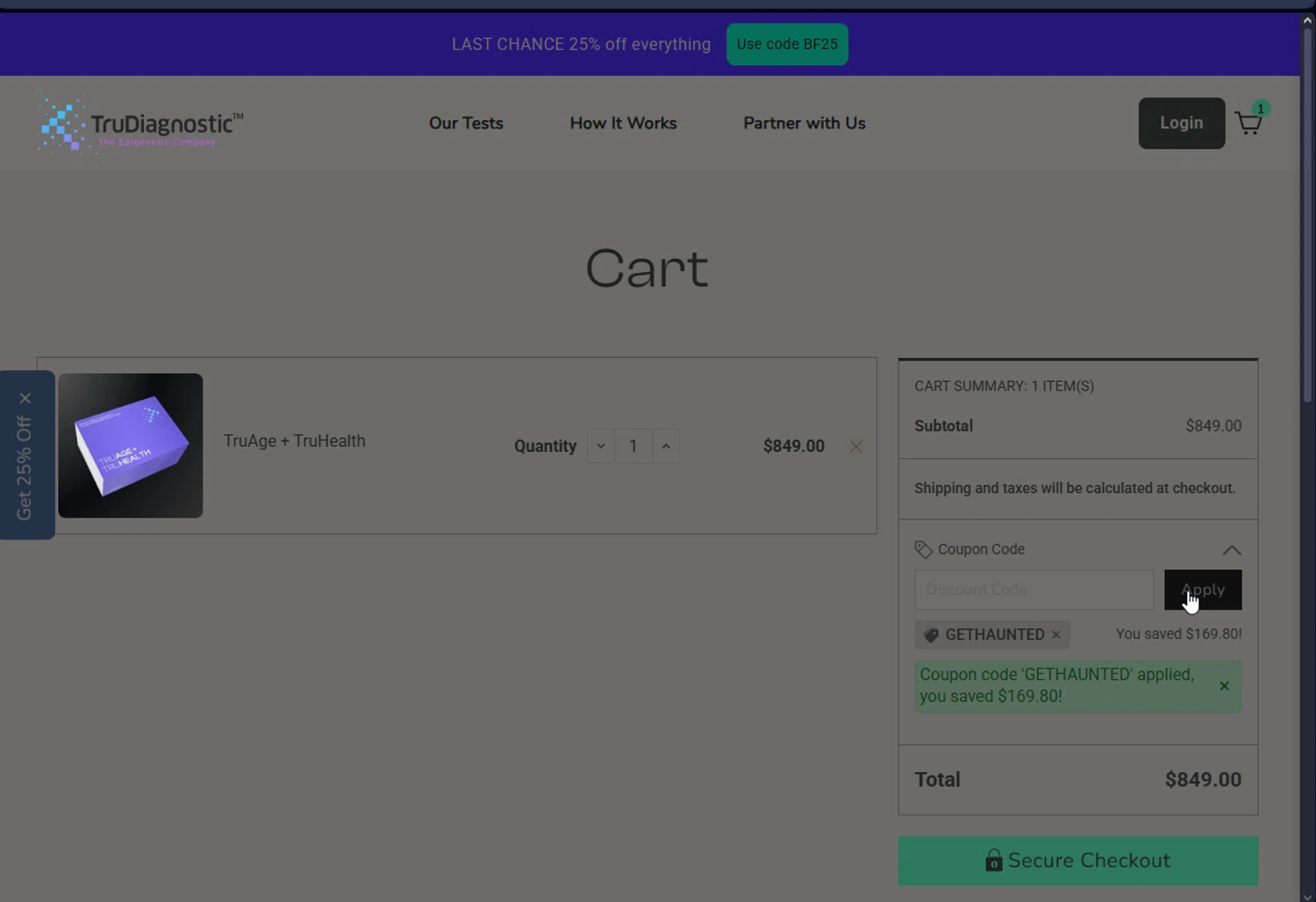The width and height of the screenshot is (1316, 902).
Task: Click the quantity value field
Action: pos(633,446)
